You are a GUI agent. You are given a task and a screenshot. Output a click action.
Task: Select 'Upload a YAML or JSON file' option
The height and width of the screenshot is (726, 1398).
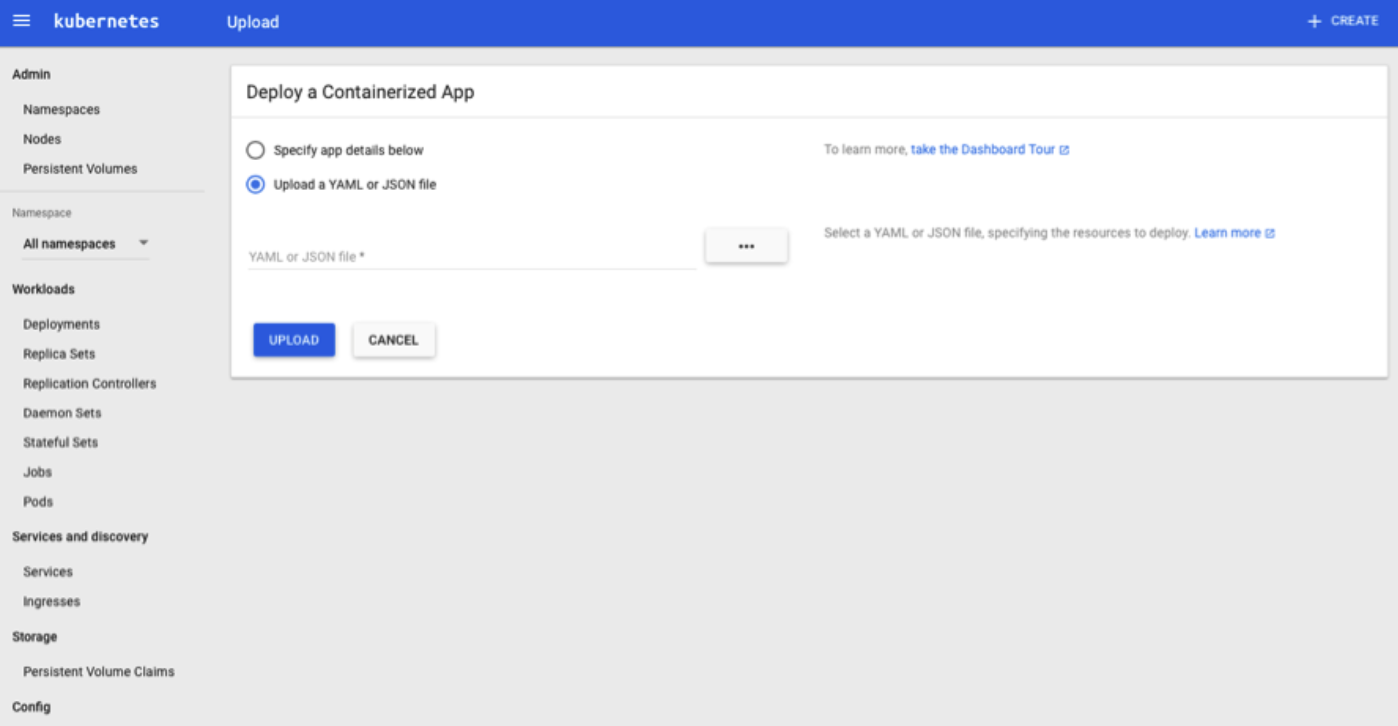click(x=256, y=185)
